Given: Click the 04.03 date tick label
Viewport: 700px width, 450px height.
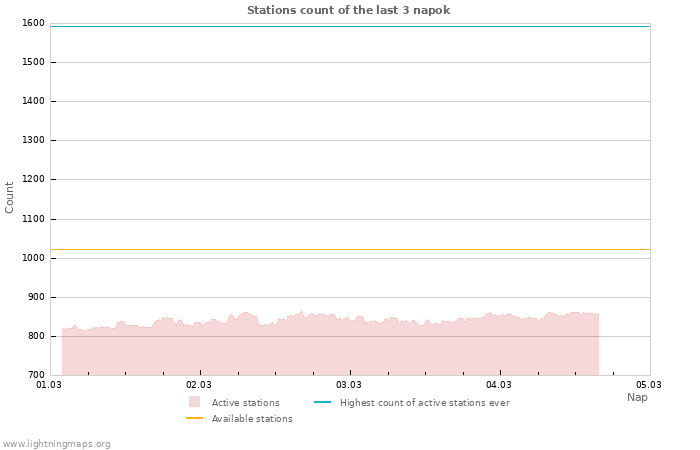Looking at the screenshot, I should coord(499,384).
